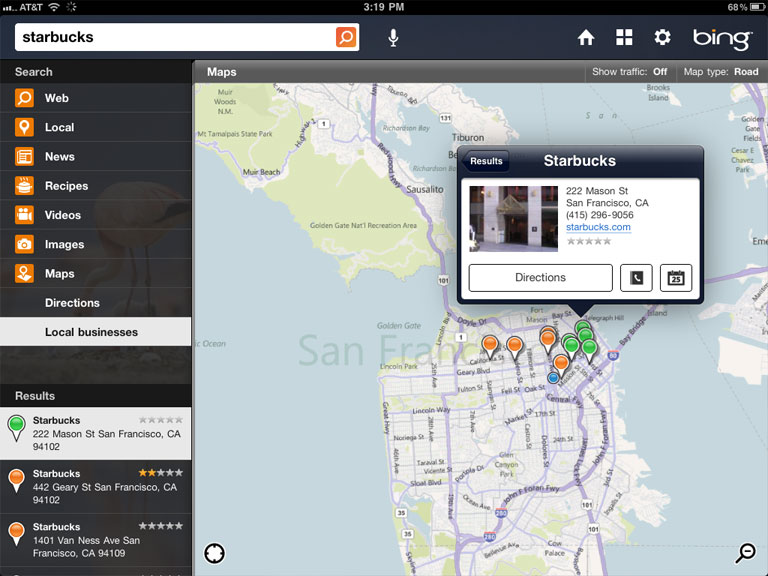The width and height of the screenshot is (768, 576).
Task: Tap the orange search magnifier button
Action: (x=346, y=37)
